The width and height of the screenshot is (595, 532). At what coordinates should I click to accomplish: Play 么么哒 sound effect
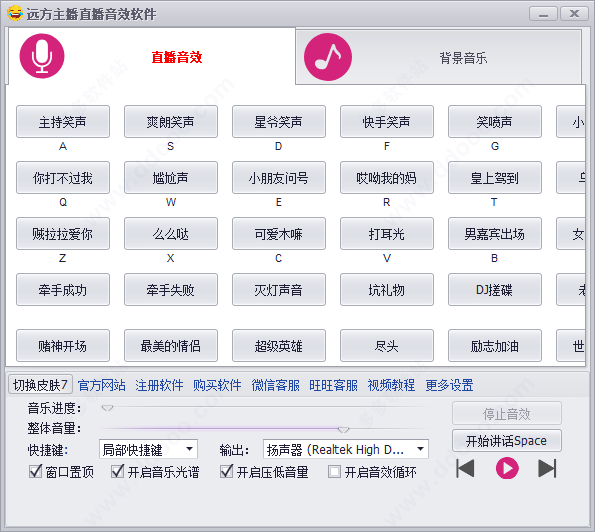click(x=171, y=234)
